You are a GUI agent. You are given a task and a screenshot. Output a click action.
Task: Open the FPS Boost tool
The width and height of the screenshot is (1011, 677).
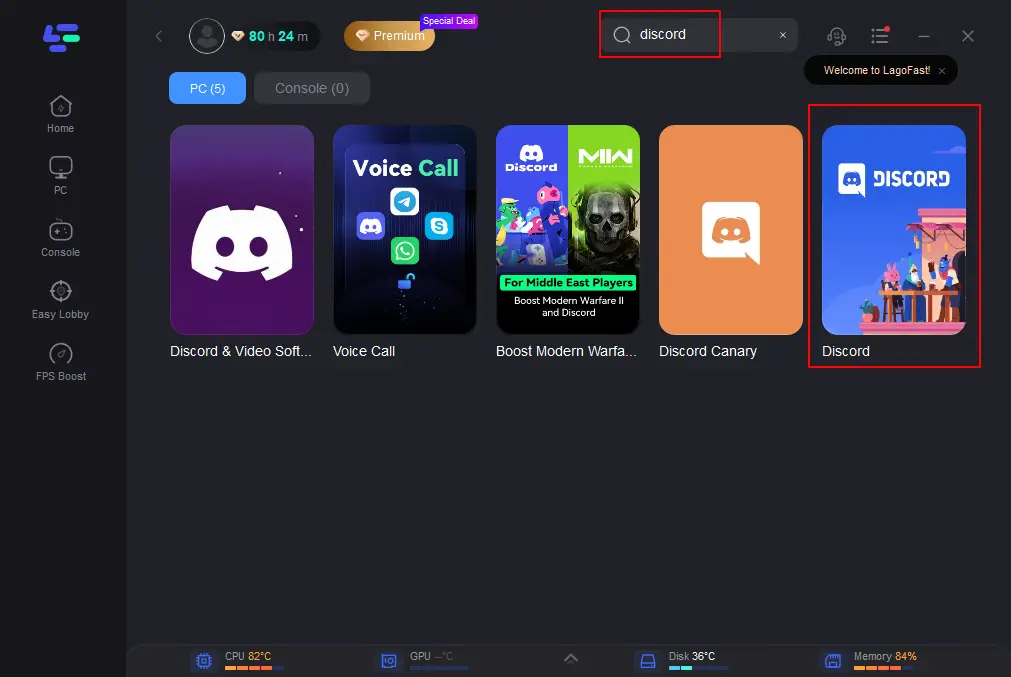tap(60, 361)
